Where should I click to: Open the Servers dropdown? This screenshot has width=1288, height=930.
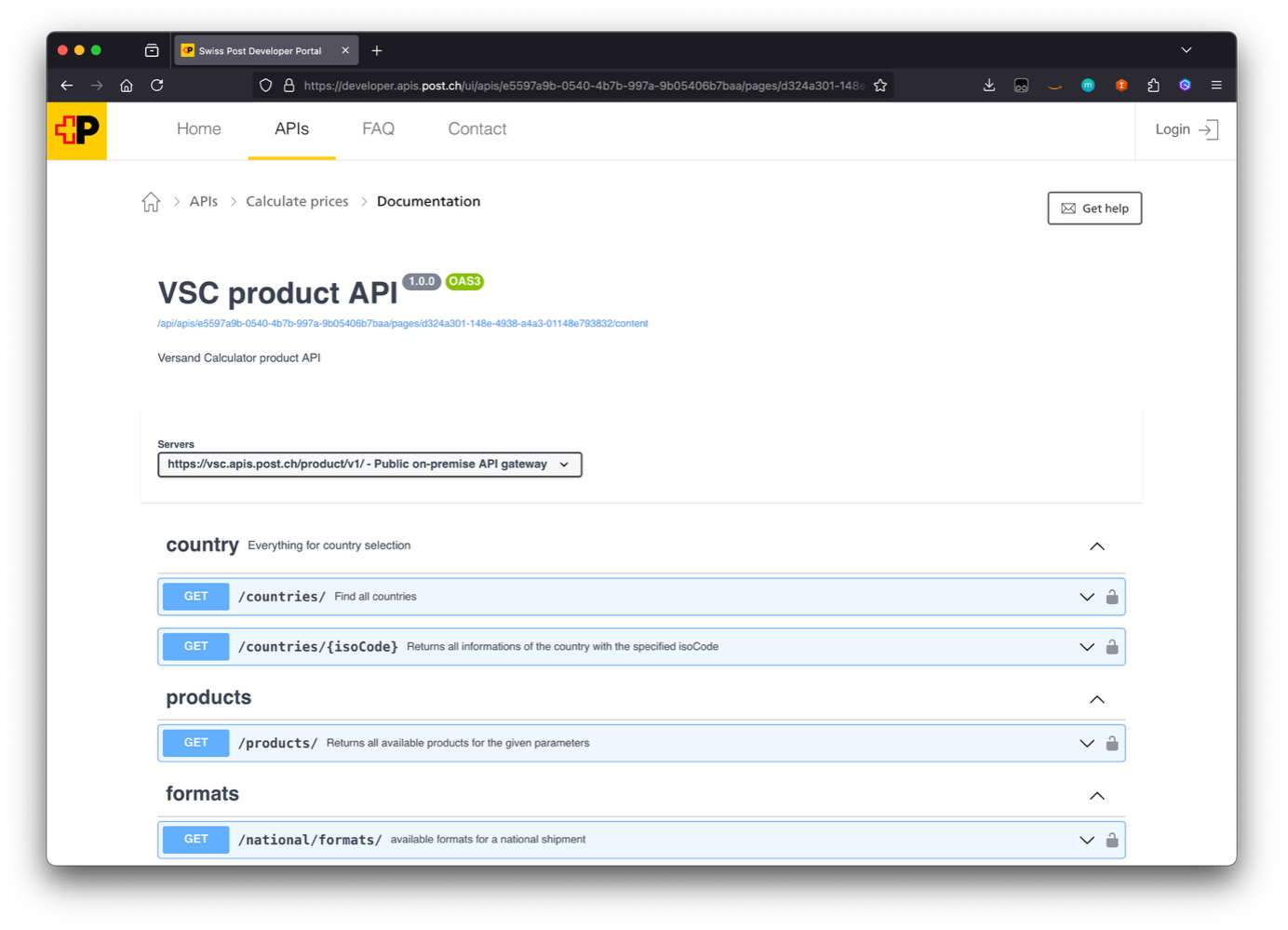coord(369,465)
